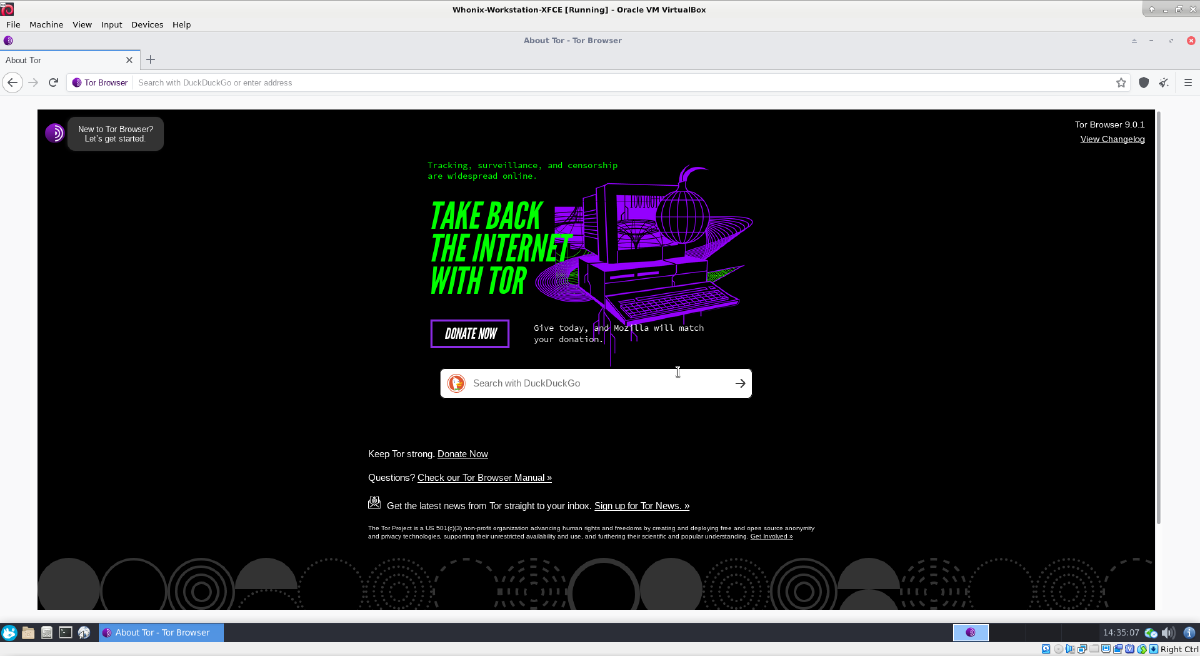The image size is (1200, 656).
Task: Open the Input menu
Action: pos(112,24)
